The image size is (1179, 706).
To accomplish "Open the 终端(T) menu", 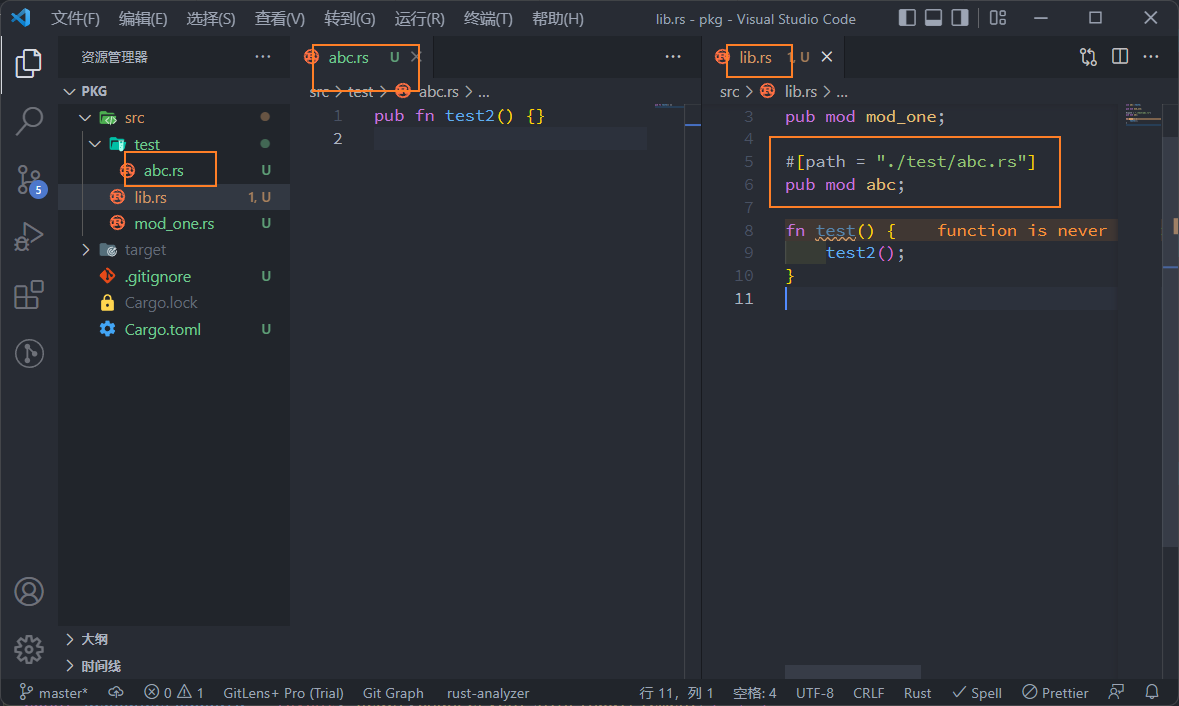I will [x=488, y=18].
